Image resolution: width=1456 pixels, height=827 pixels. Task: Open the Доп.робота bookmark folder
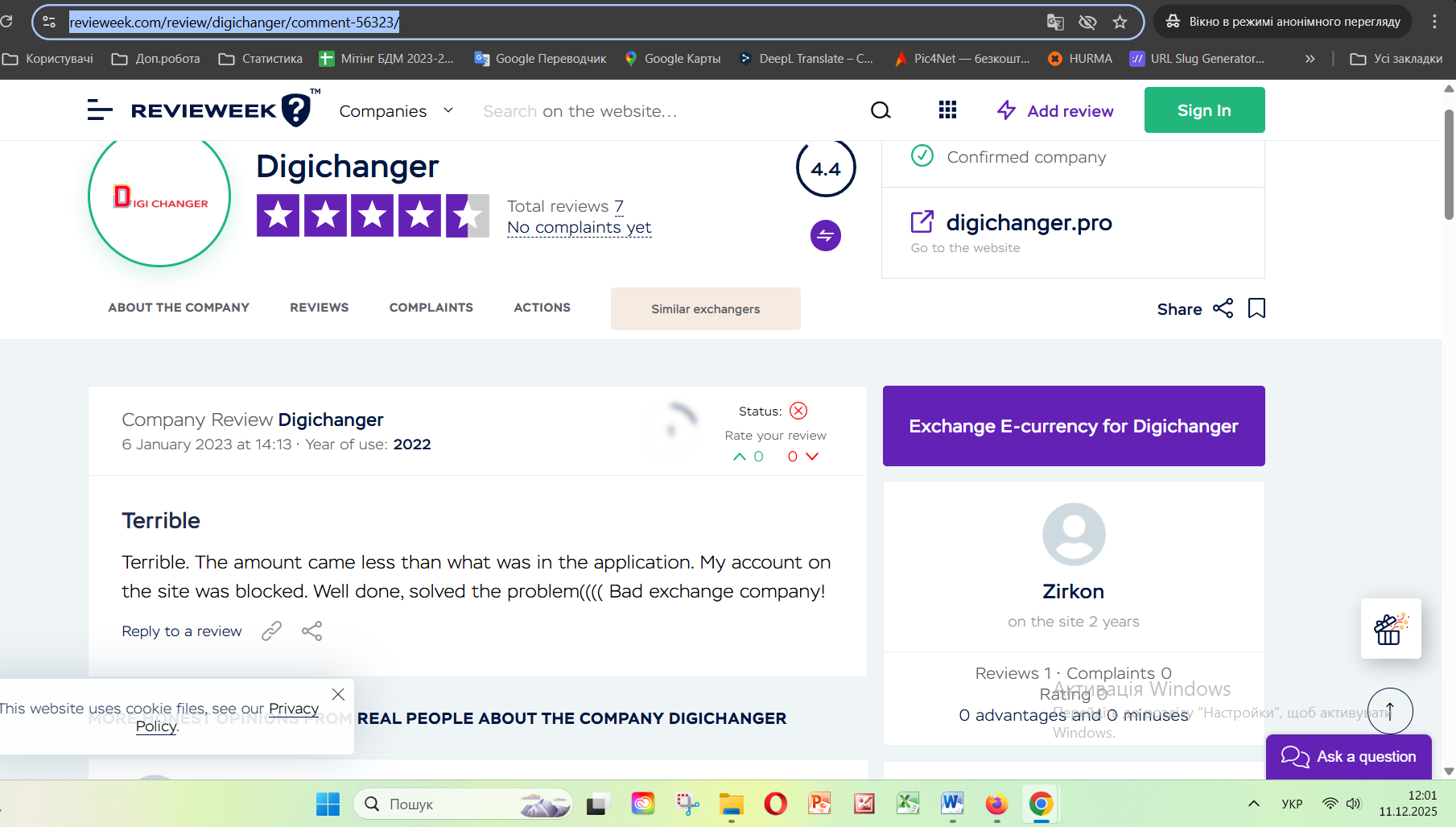point(156,59)
